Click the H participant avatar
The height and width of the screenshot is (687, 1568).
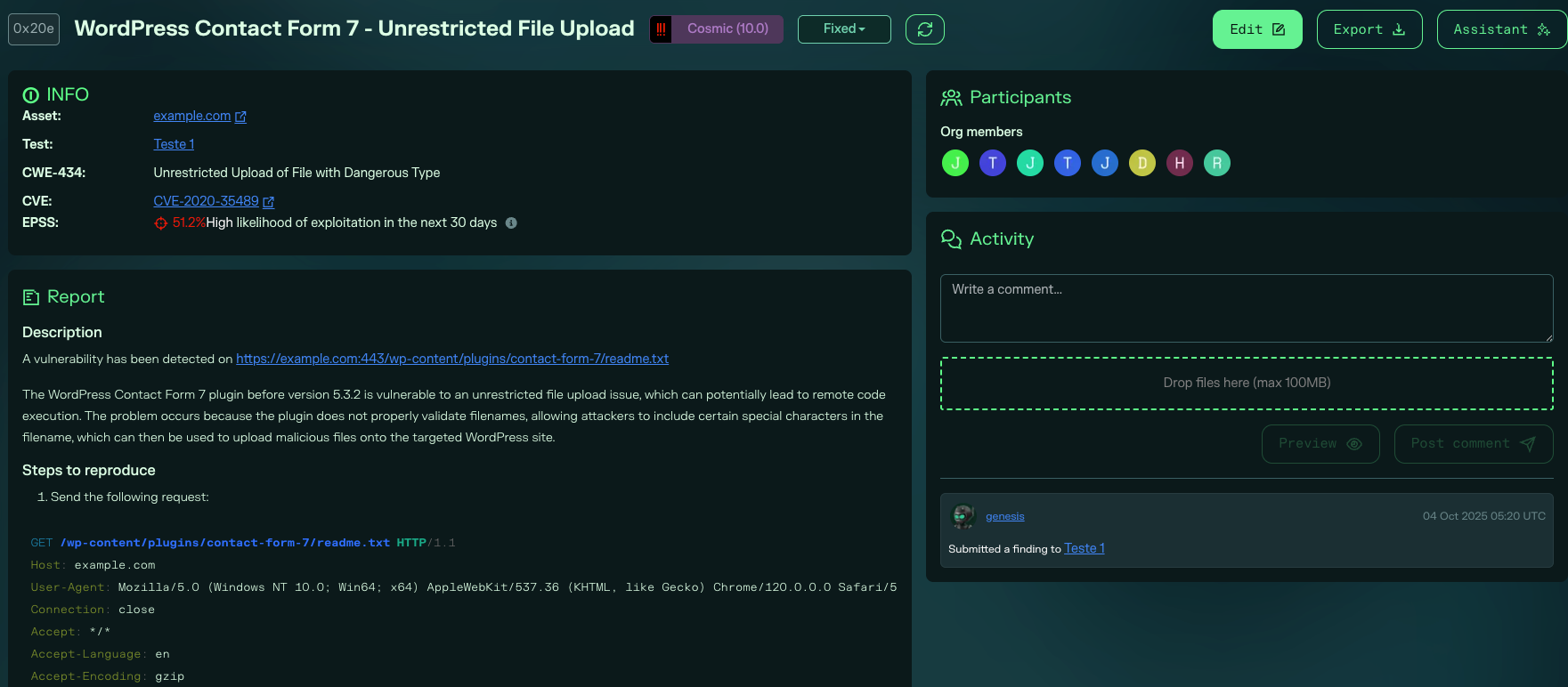(x=1180, y=163)
